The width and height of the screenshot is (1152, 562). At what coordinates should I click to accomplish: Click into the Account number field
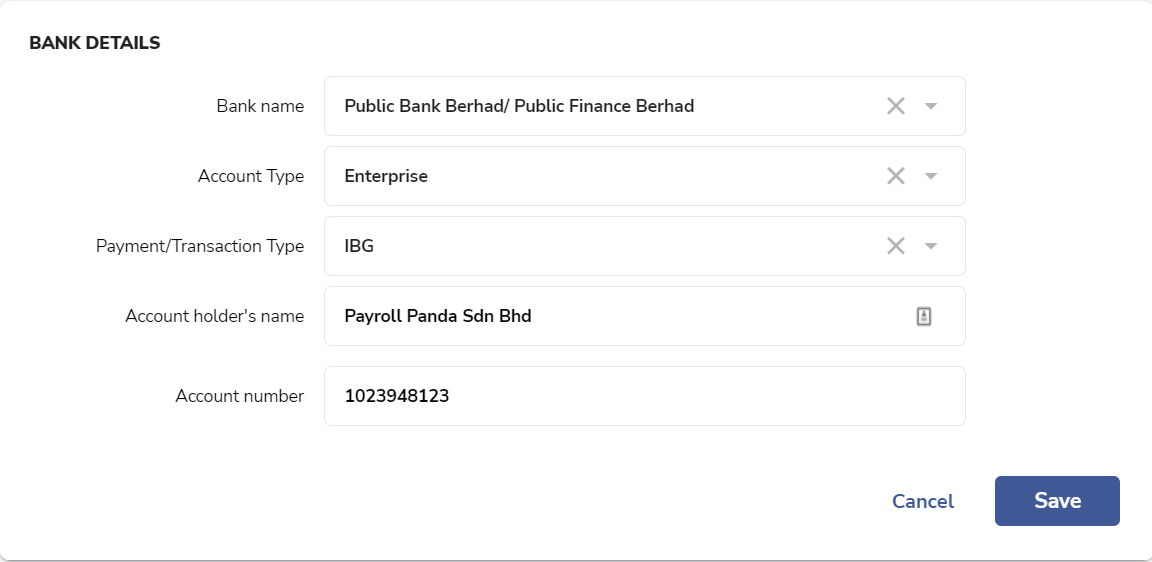click(x=644, y=396)
